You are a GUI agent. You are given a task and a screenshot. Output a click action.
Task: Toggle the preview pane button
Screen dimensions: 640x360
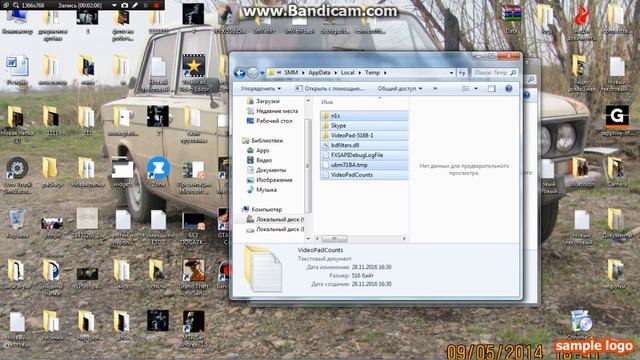(x=491, y=89)
